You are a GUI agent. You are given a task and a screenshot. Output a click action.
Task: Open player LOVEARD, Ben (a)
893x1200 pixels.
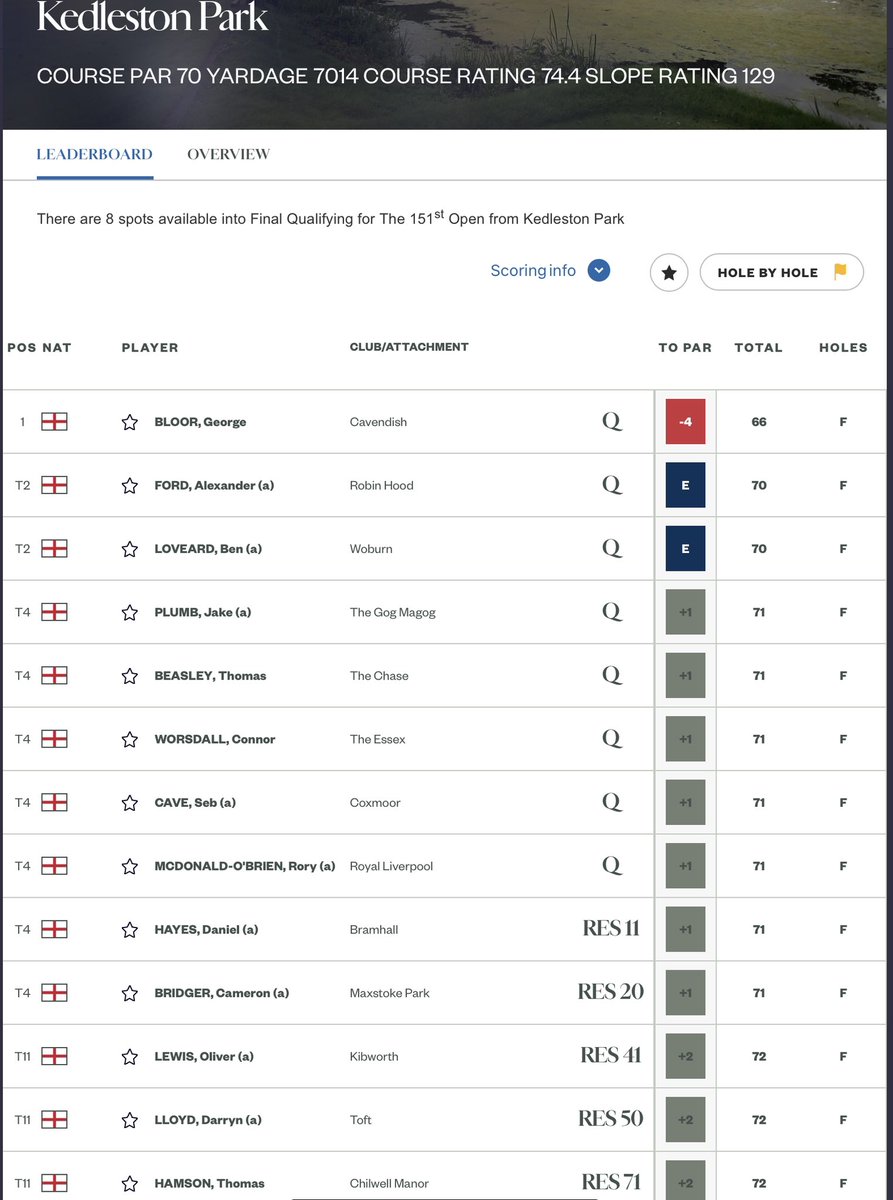[208, 549]
